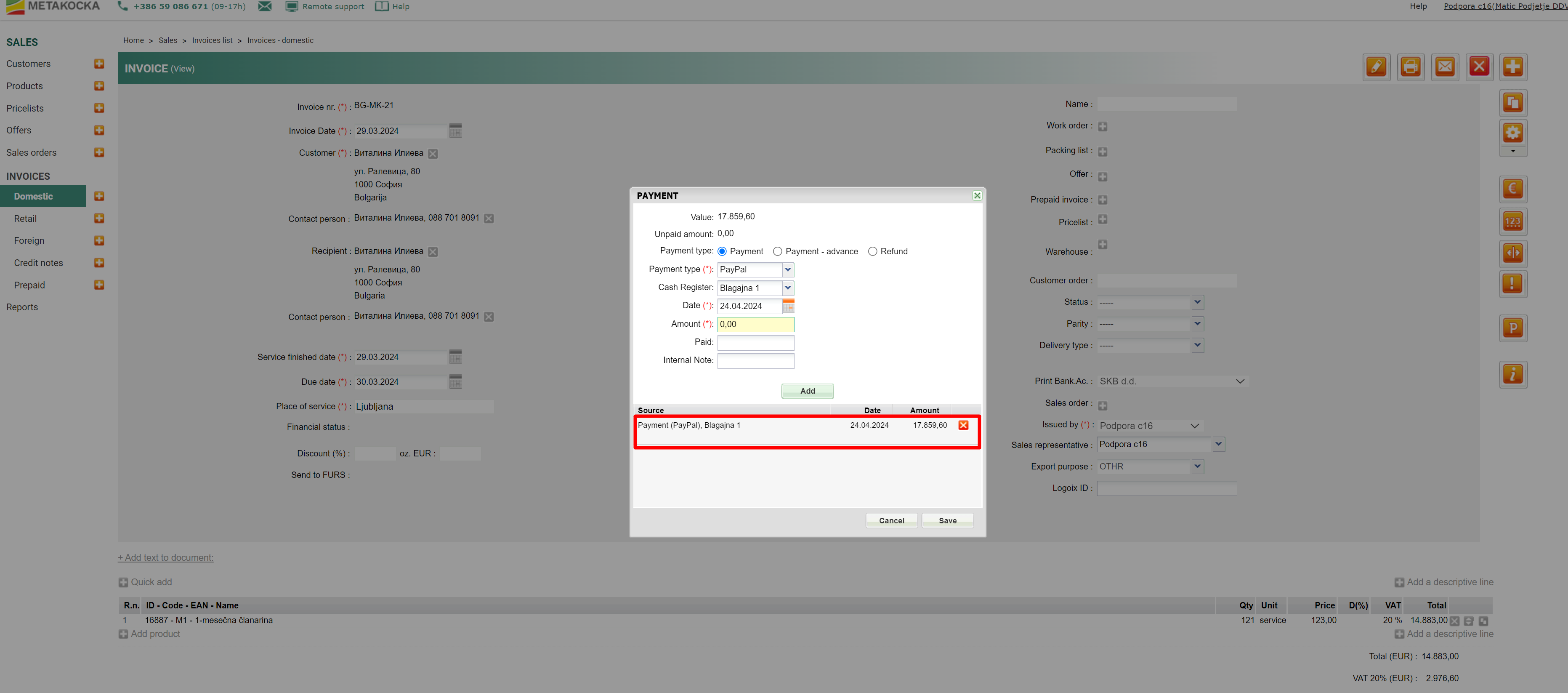
Task: Select the Payment radio button
Action: coord(722,251)
